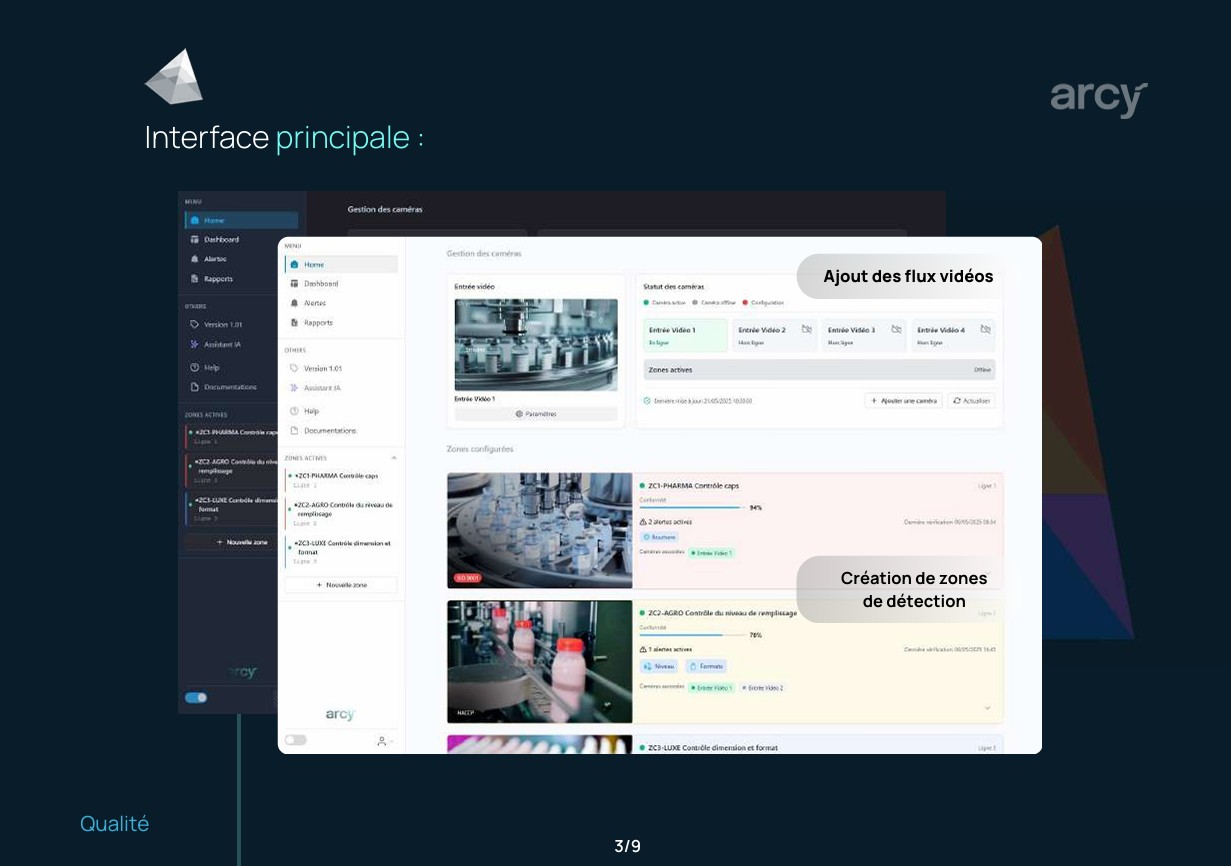
Task: Toggle the theme switch in light window sidebar
Action: [295, 740]
